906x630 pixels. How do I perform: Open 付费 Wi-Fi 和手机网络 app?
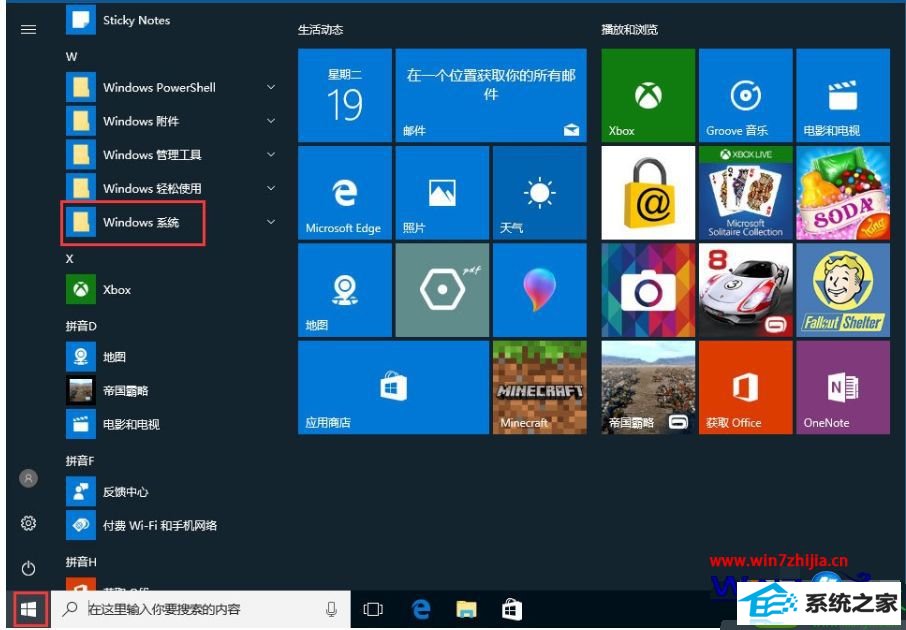pyautogui.click(x=173, y=525)
